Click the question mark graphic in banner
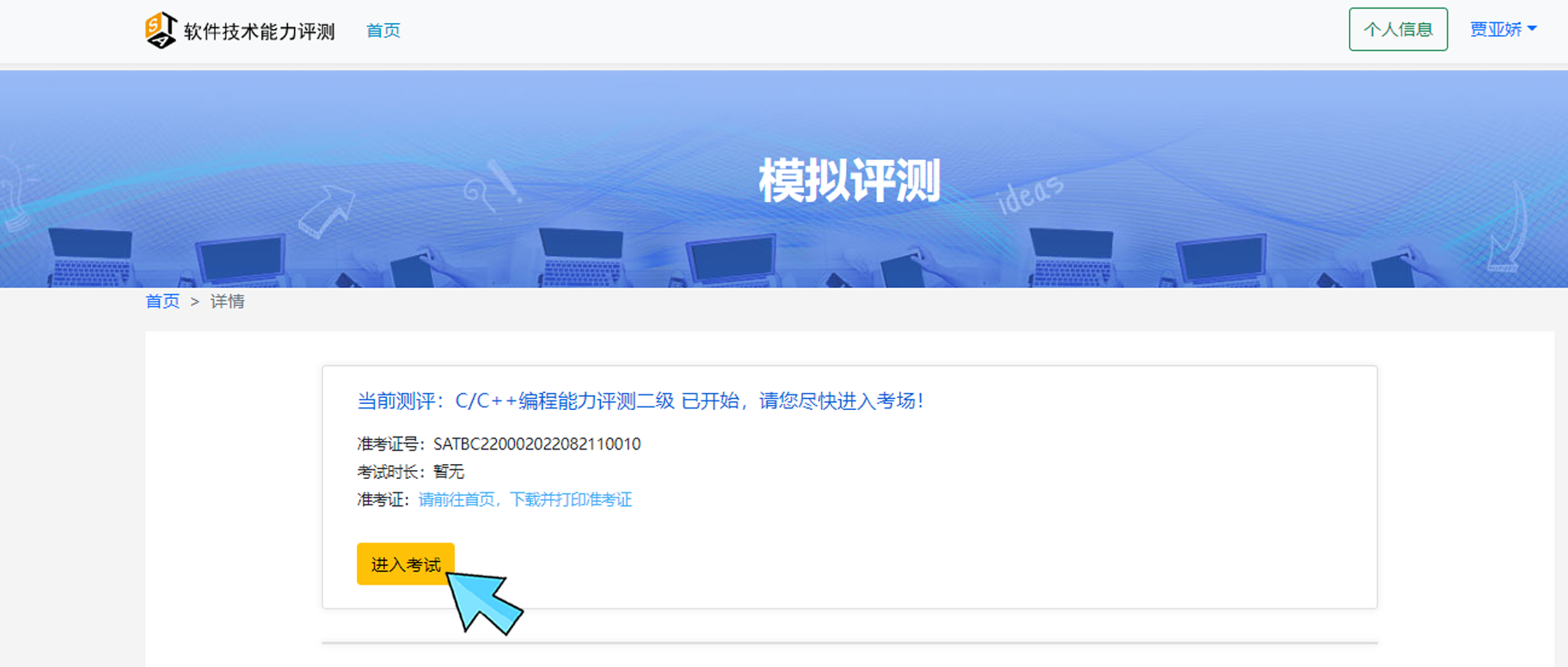The image size is (1568, 667). point(493,187)
